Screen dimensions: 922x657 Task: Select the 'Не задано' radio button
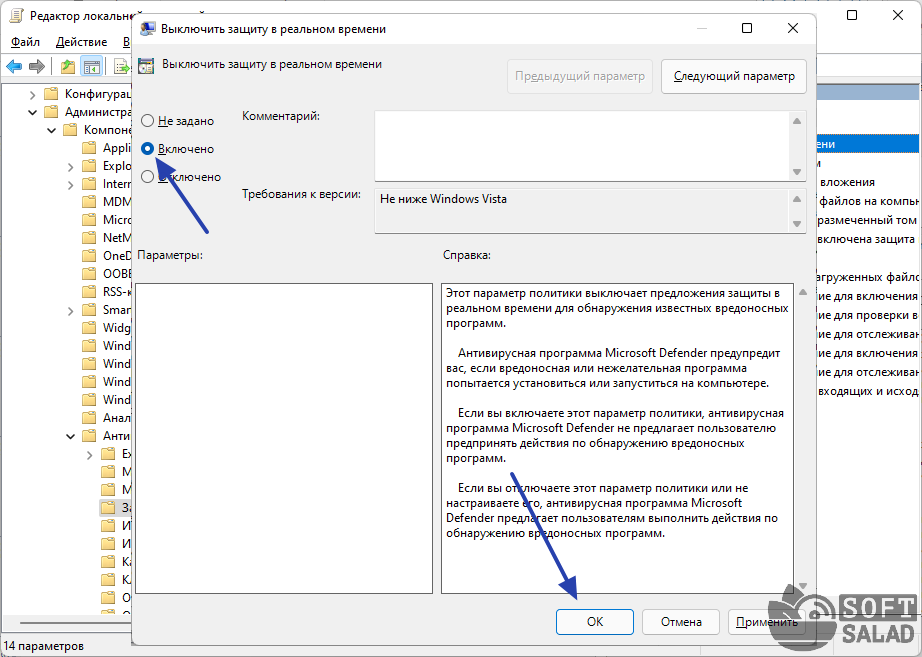(x=148, y=121)
